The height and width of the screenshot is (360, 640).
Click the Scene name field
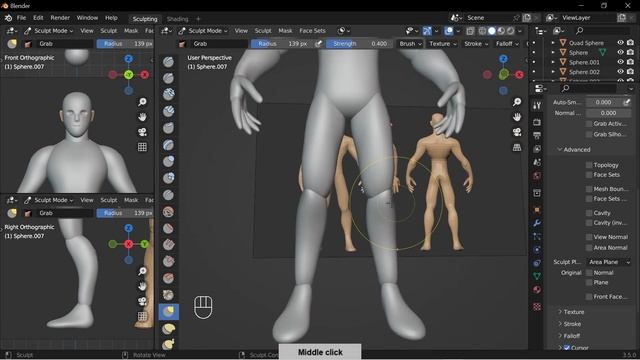tap(488, 18)
